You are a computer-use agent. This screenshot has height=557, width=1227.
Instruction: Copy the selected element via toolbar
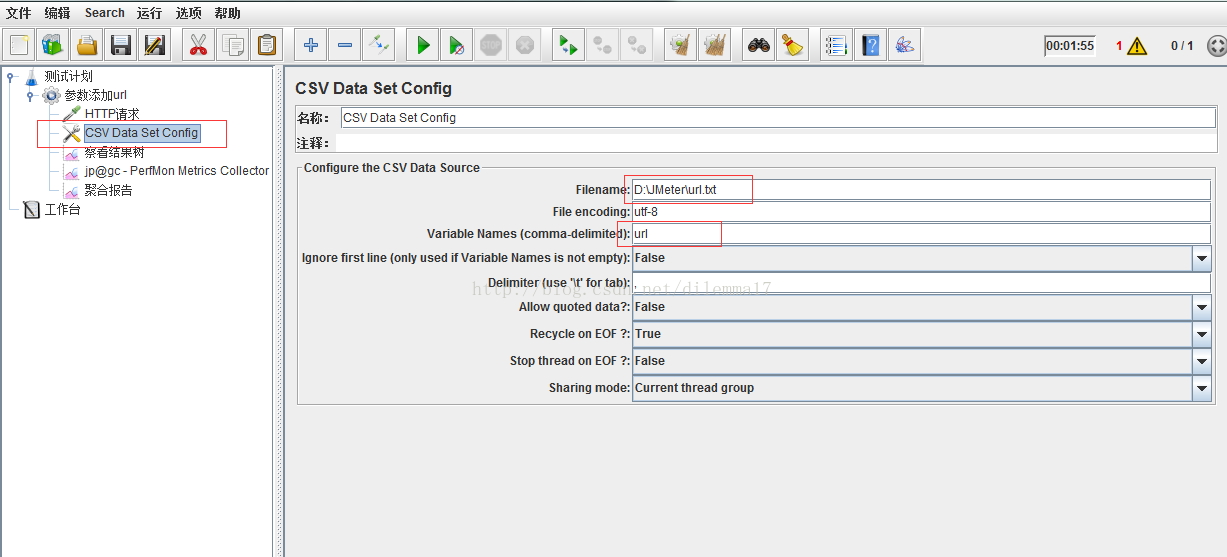pos(233,45)
